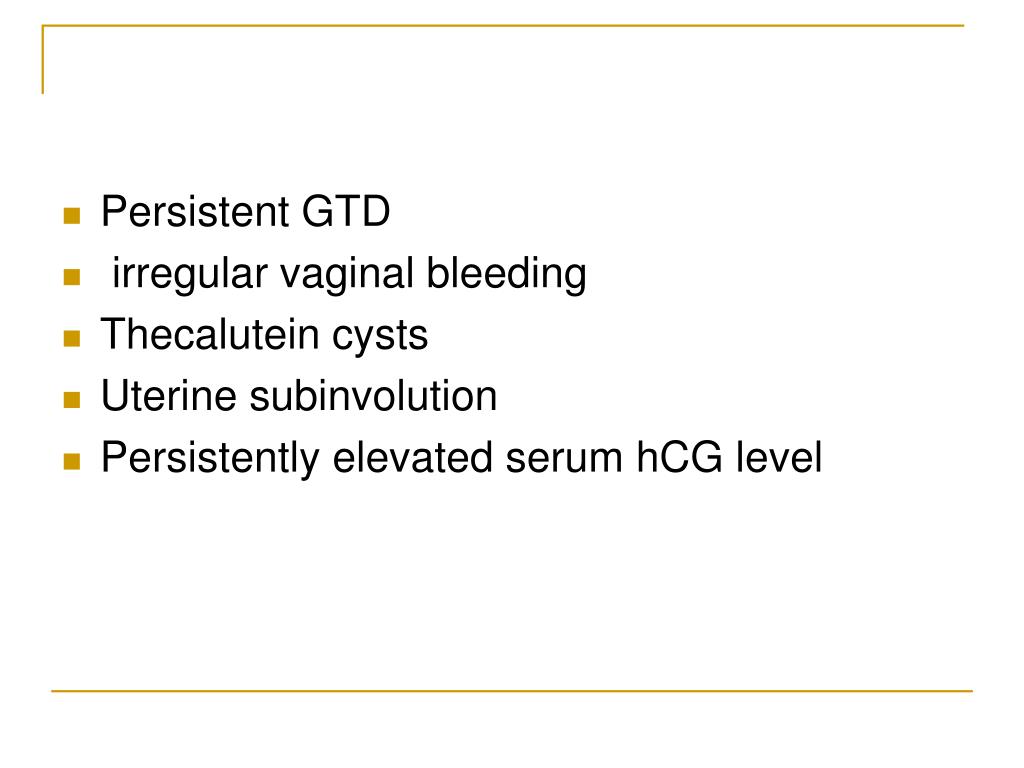Click the word Uterine
Screen dimensions: 1024x768
click(x=168, y=396)
